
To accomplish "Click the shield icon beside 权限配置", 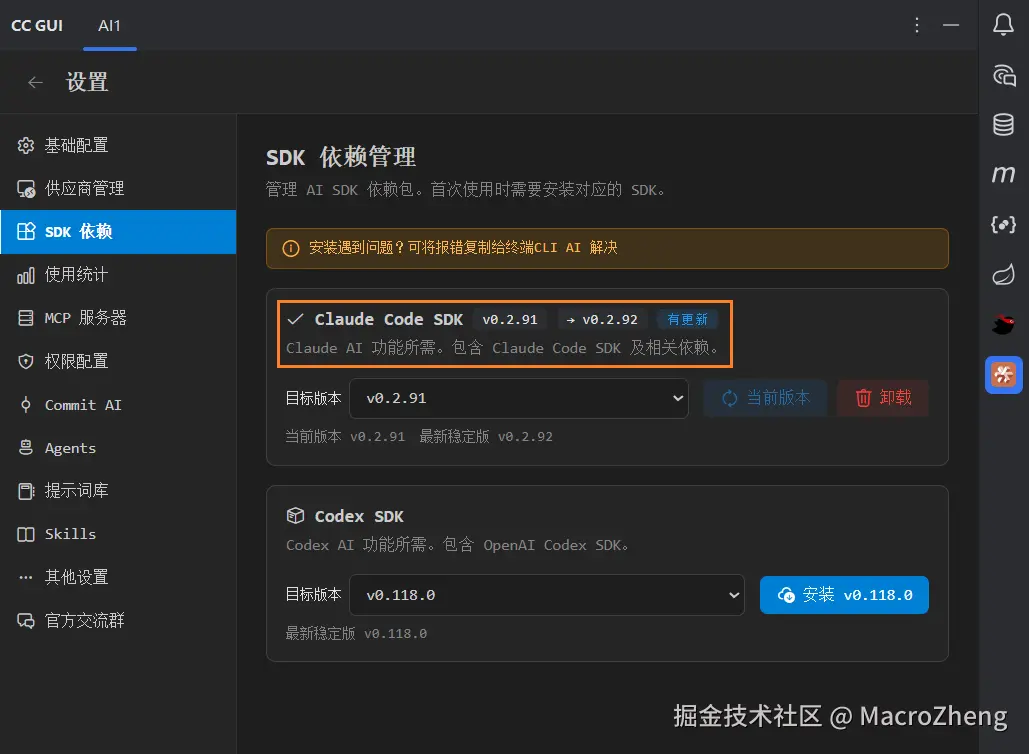I will pyautogui.click(x=26, y=362).
